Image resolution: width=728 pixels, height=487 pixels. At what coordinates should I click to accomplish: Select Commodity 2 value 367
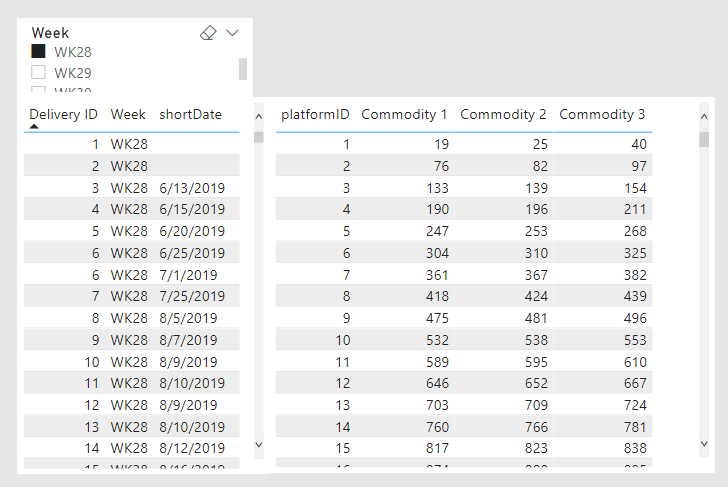tap(537, 275)
